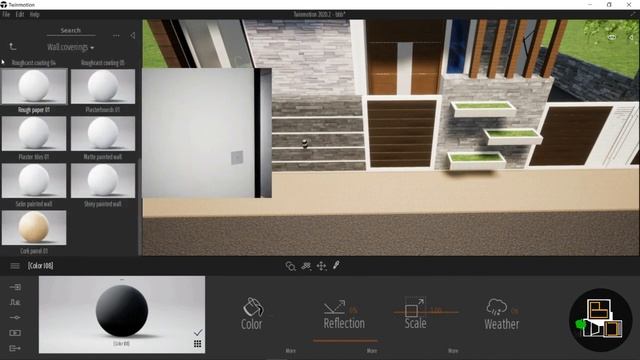Click More under the Scale setting

(453, 351)
